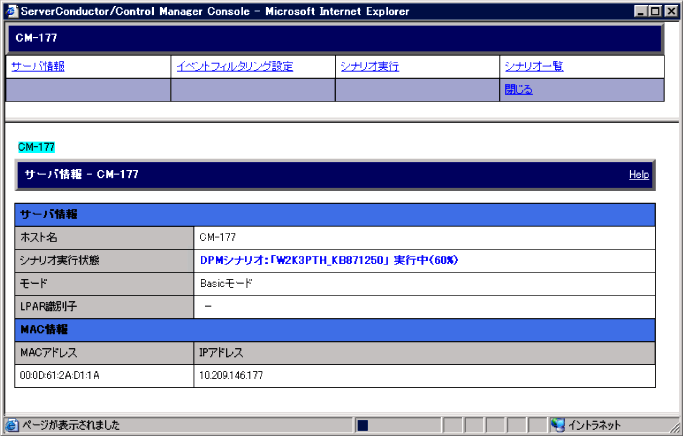Open the シナリオ一覧 page
The width and height of the screenshot is (683, 436).
coord(534,66)
